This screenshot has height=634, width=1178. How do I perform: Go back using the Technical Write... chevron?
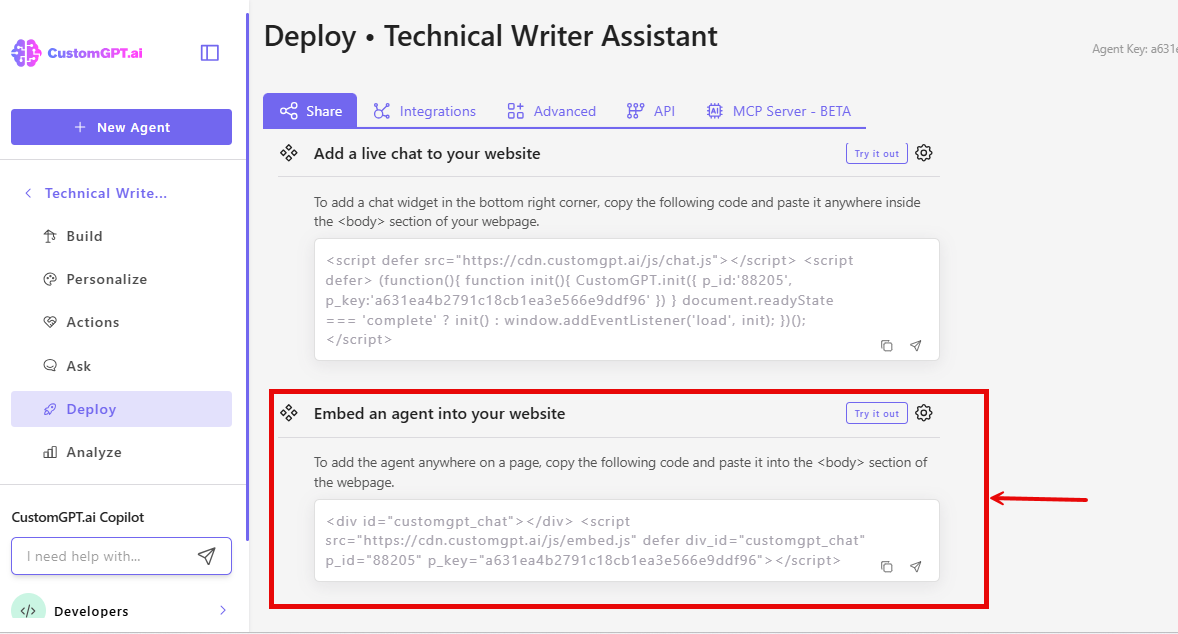point(28,193)
